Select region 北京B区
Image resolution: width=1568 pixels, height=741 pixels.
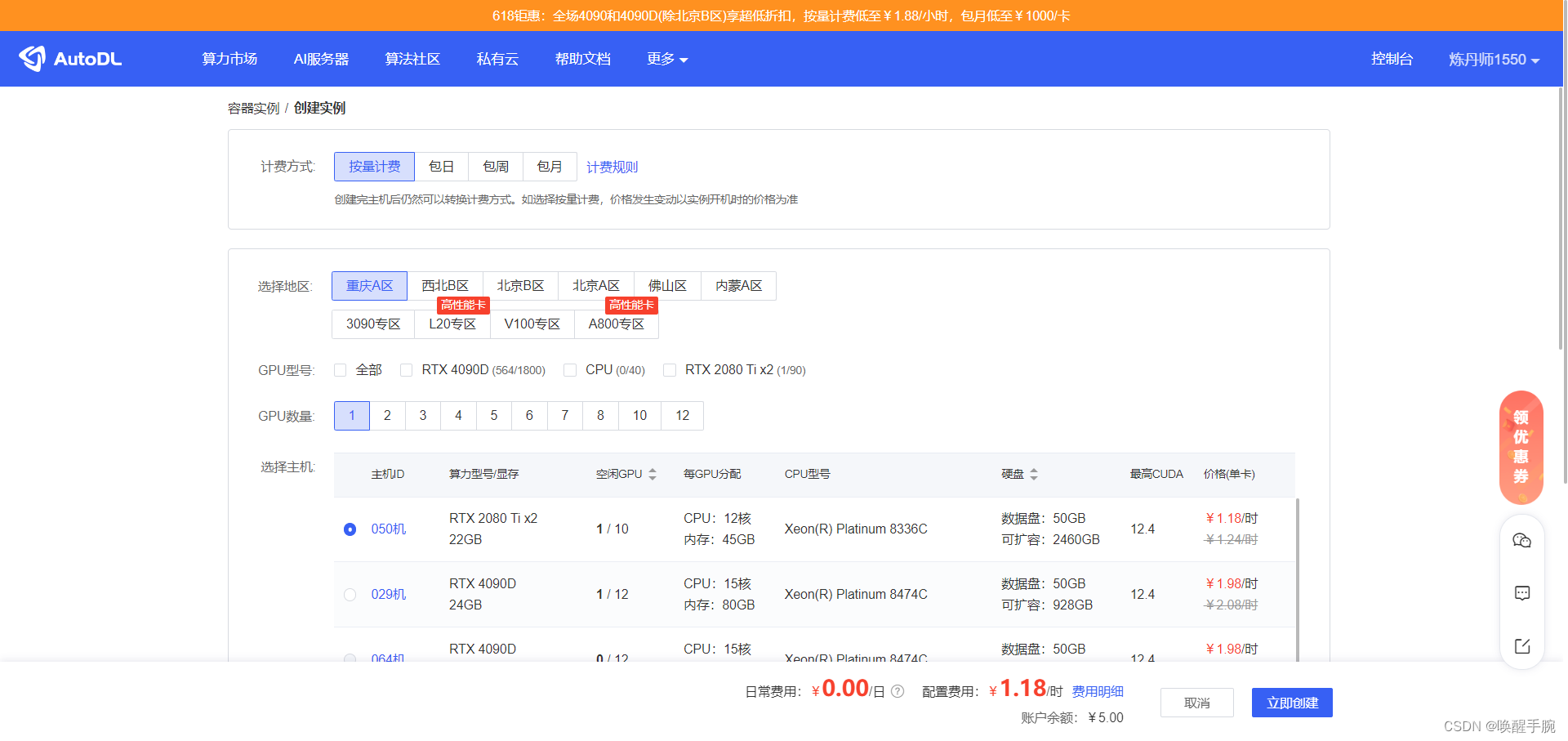coord(520,286)
